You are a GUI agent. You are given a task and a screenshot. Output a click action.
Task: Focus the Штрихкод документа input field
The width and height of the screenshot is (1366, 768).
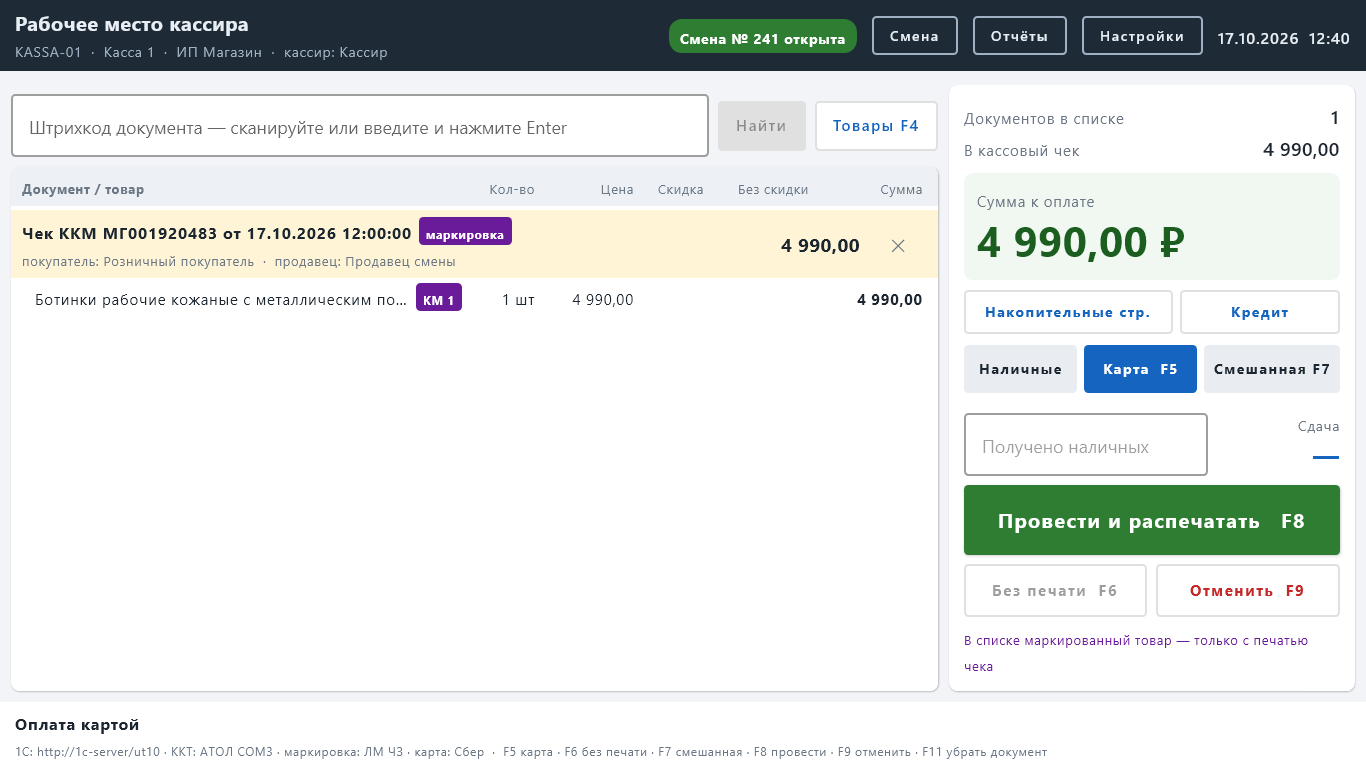pos(360,126)
